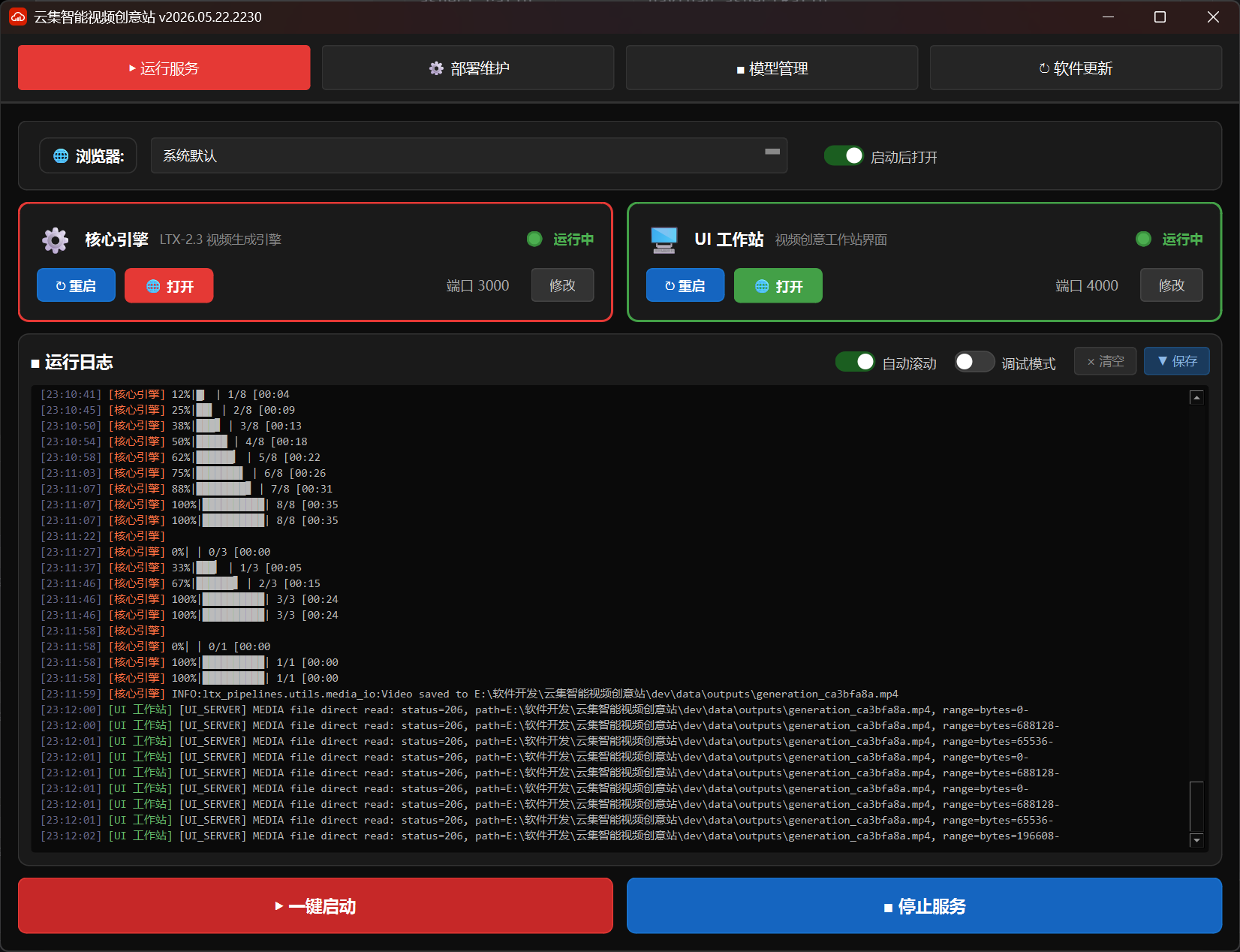Click the green status dot of UI 工作站
Image resolution: width=1240 pixels, height=952 pixels.
[x=1143, y=239]
